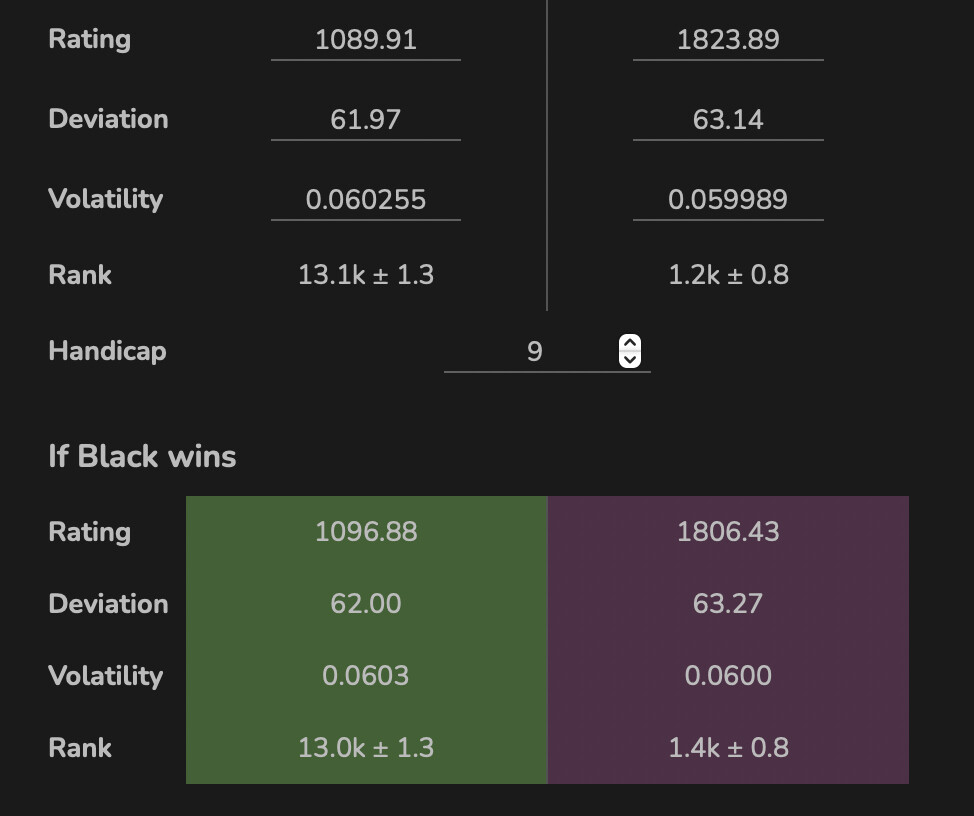Click the resulting volatility 0.0603 cell
Screen dimensions: 974x816
point(366,676)
